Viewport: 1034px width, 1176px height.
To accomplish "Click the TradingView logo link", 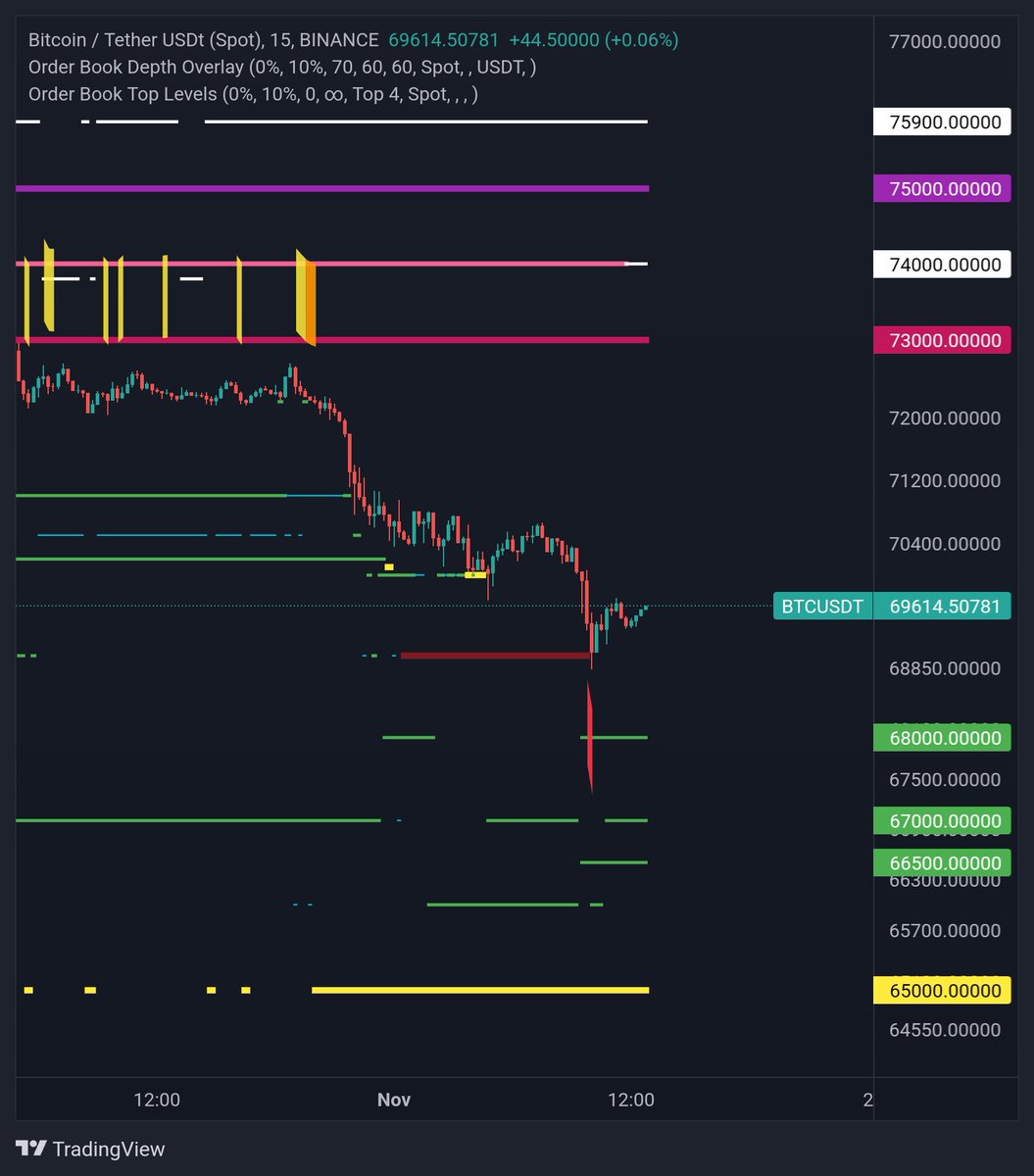I will click(x=90, y=1149).
